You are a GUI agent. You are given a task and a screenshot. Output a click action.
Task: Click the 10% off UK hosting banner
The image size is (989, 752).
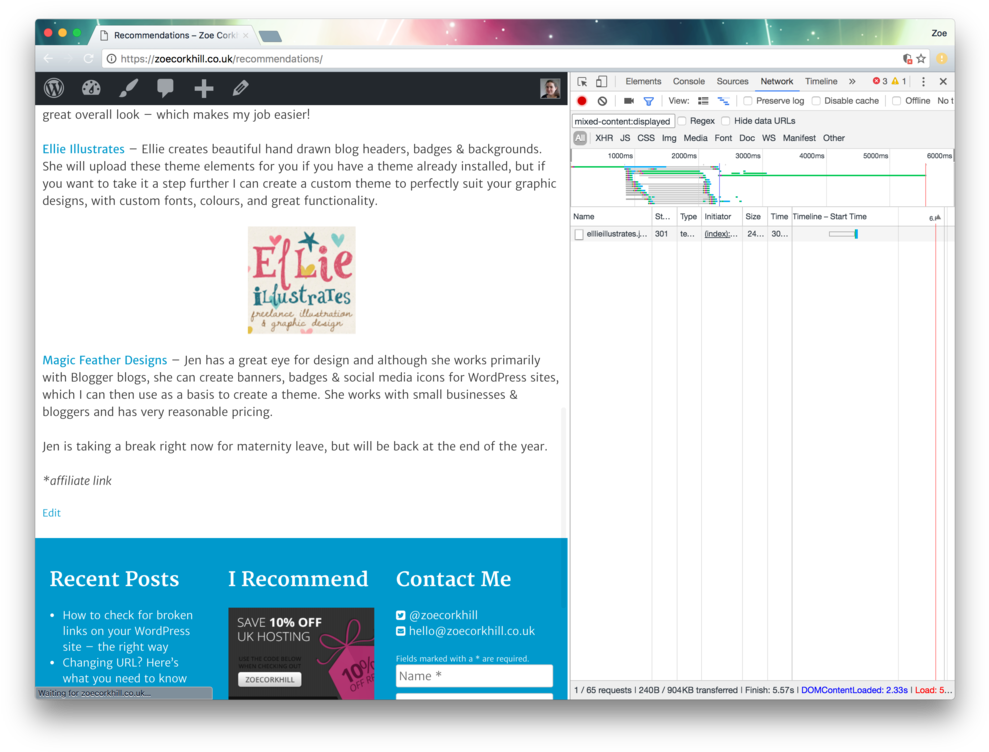click(301, 653)
